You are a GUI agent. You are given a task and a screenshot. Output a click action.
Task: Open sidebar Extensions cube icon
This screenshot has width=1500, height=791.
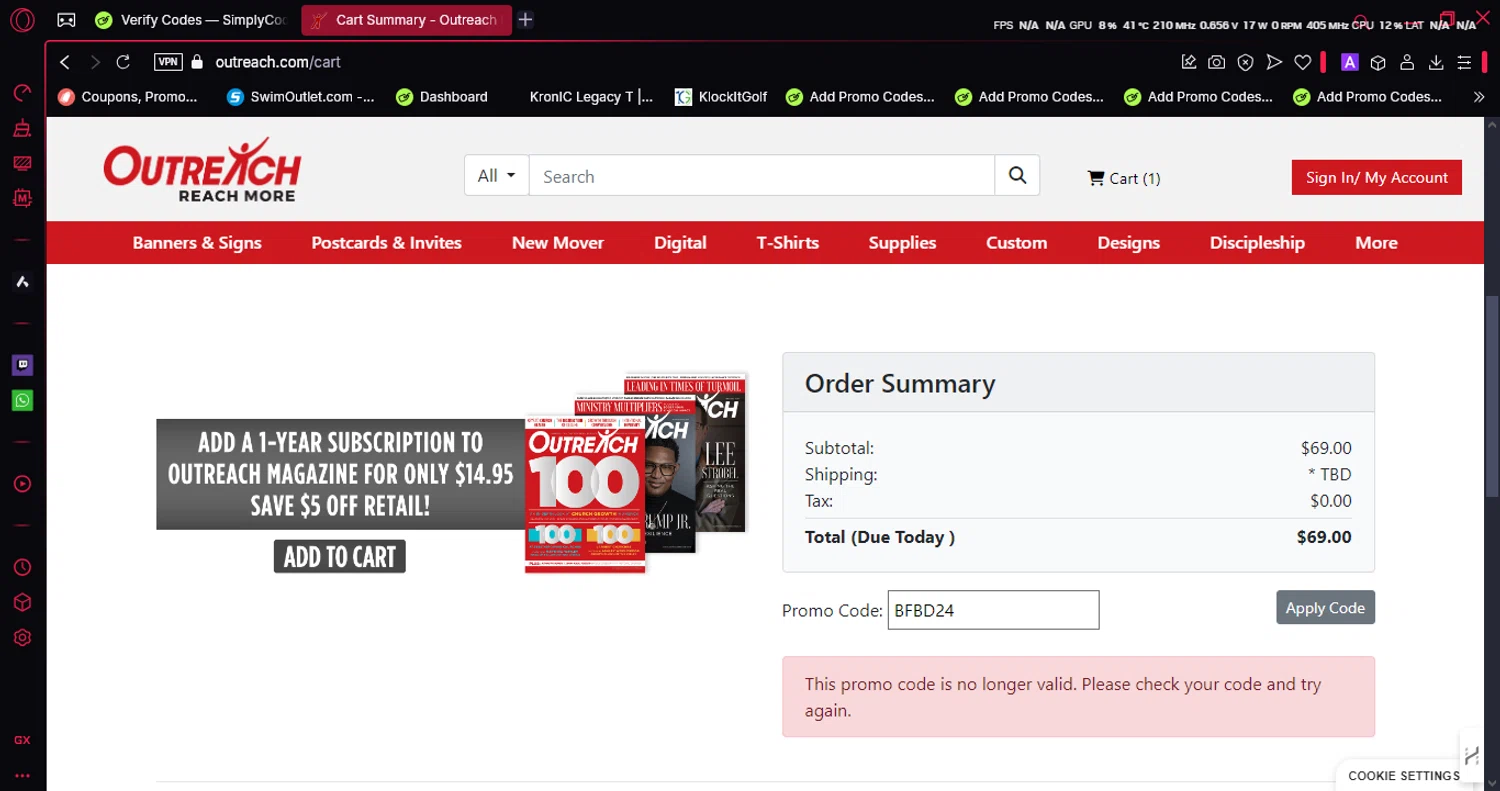point(22,602)
